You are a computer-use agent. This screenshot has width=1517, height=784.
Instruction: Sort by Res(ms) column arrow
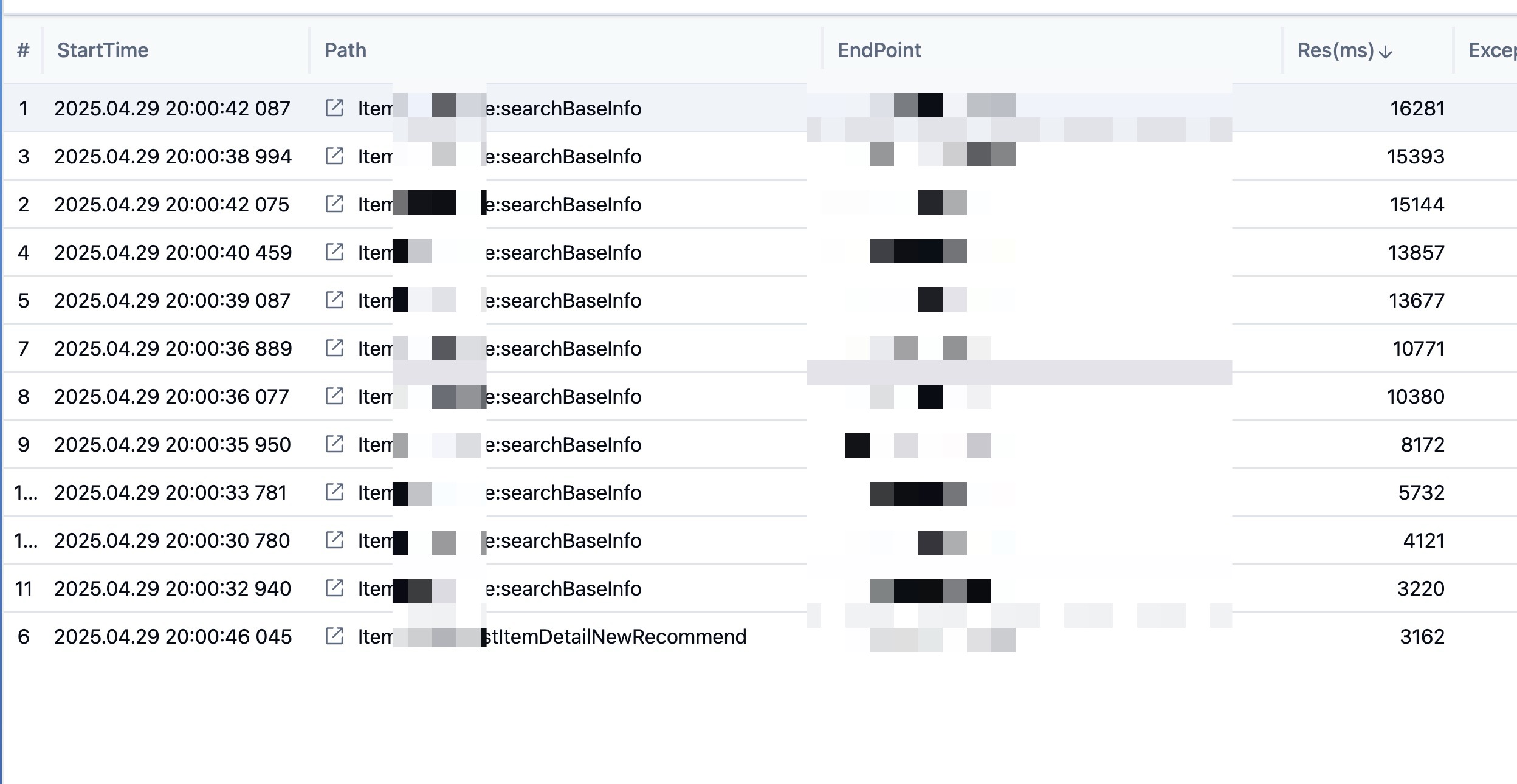pyautogui.click(x=1385, y=52)
